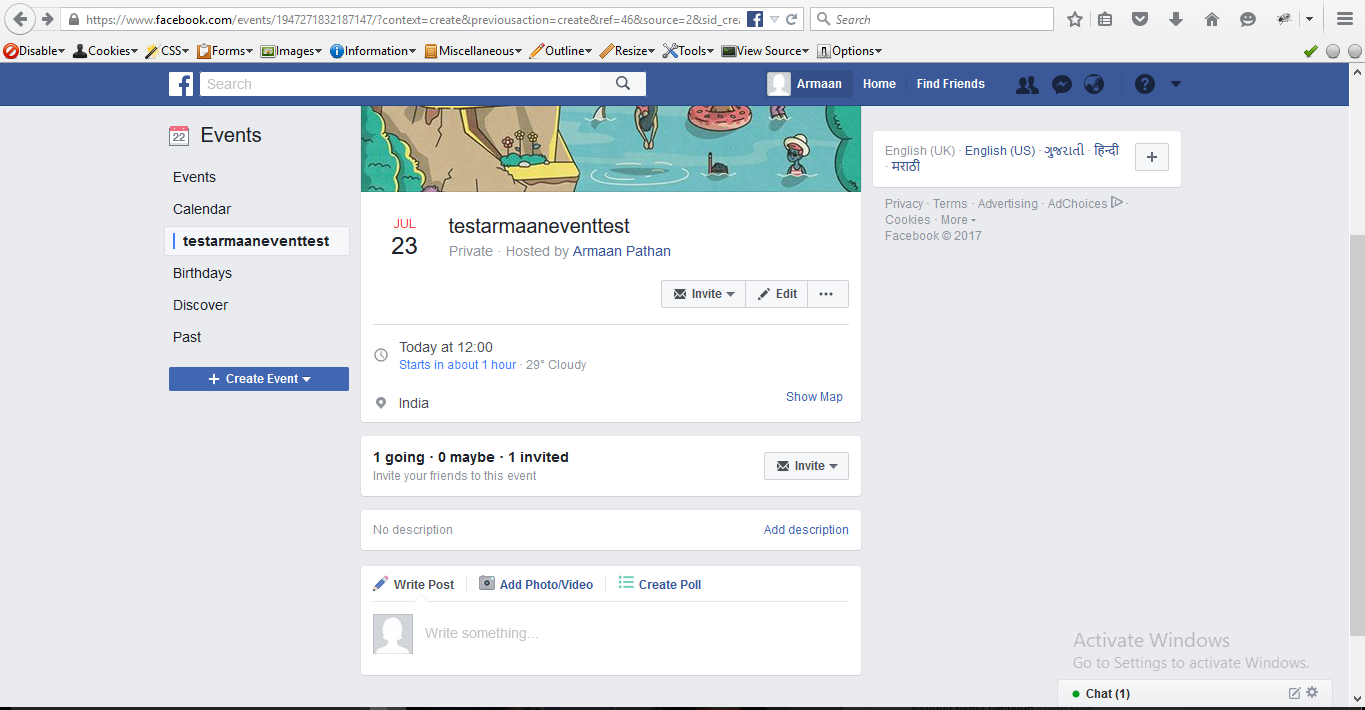Open the Tools developer toolbar menu
The width and height of the screenshot is (1365, 710).
(x=689, y=51)
